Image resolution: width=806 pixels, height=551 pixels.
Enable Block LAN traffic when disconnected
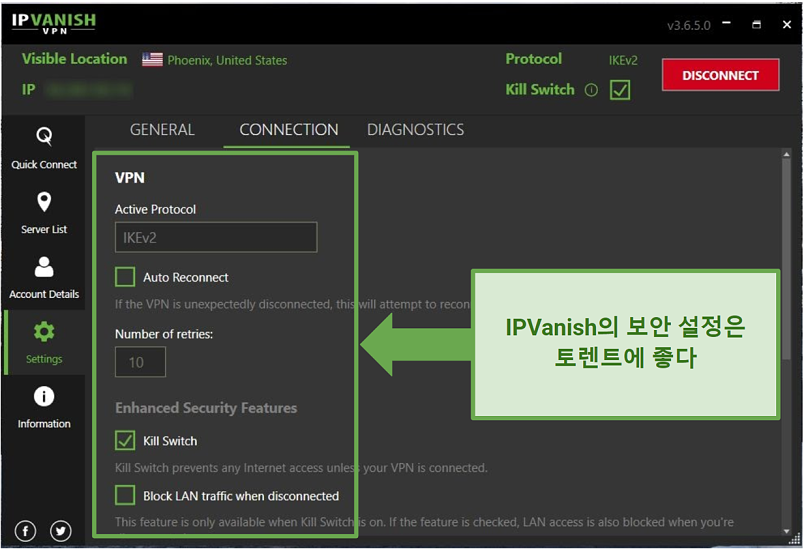pyautogui.click(x=125, y=495)
